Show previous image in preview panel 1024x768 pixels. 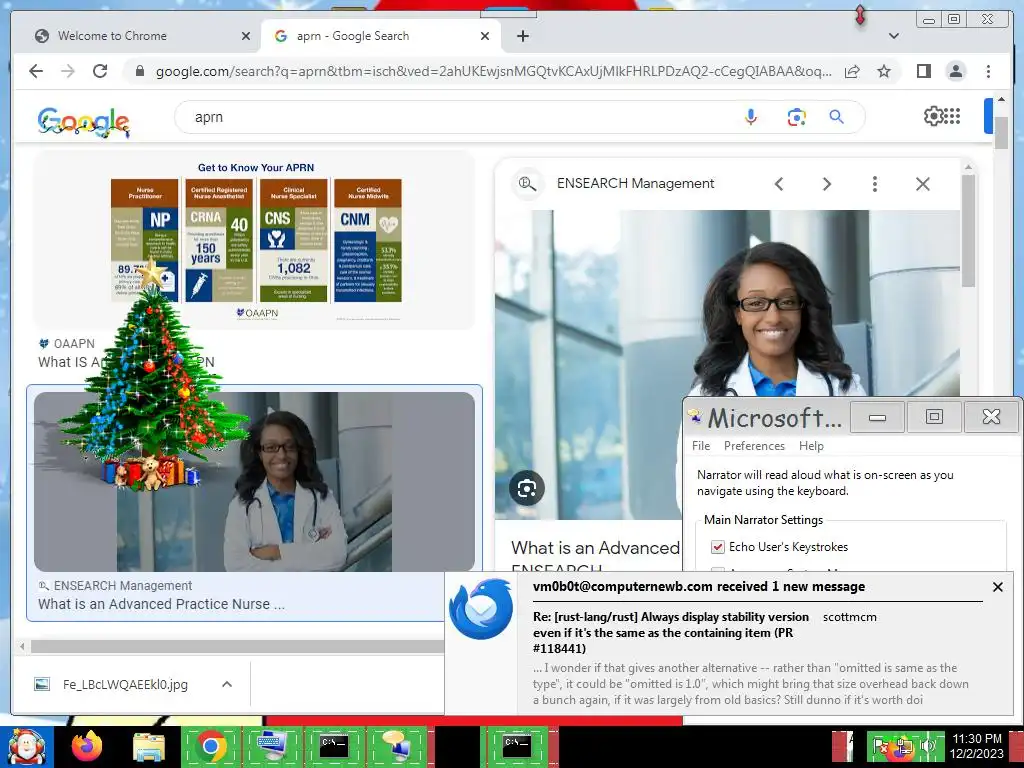pos(778,184)
